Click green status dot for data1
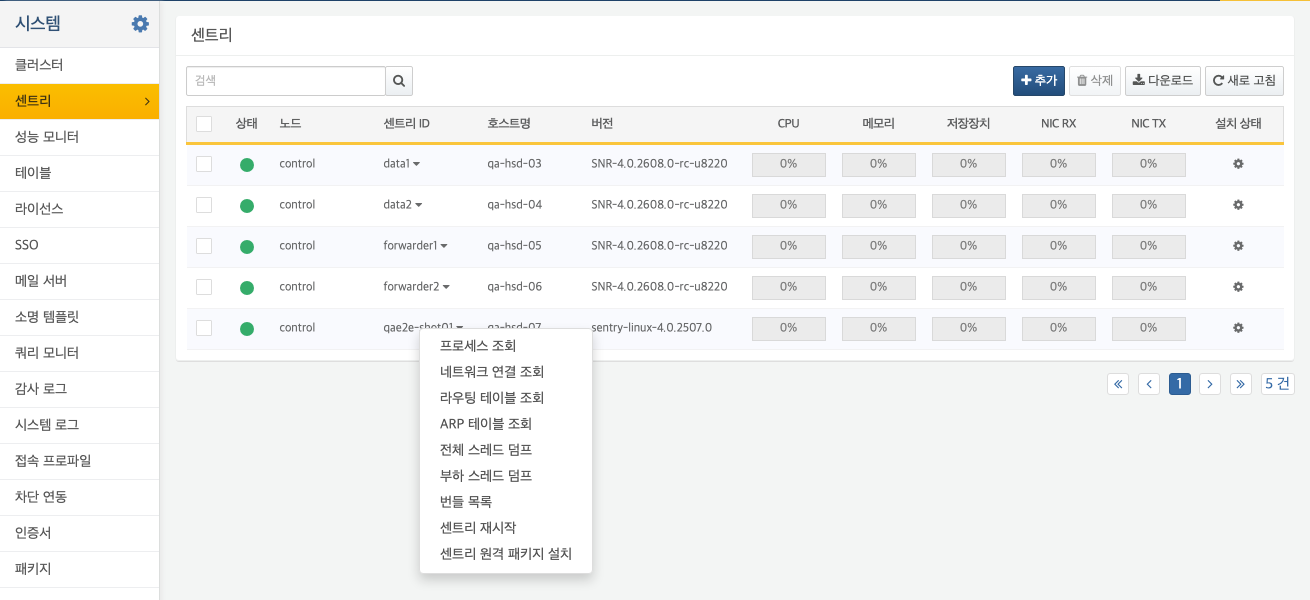This screenshot has width=1310, height=600. 247,165
